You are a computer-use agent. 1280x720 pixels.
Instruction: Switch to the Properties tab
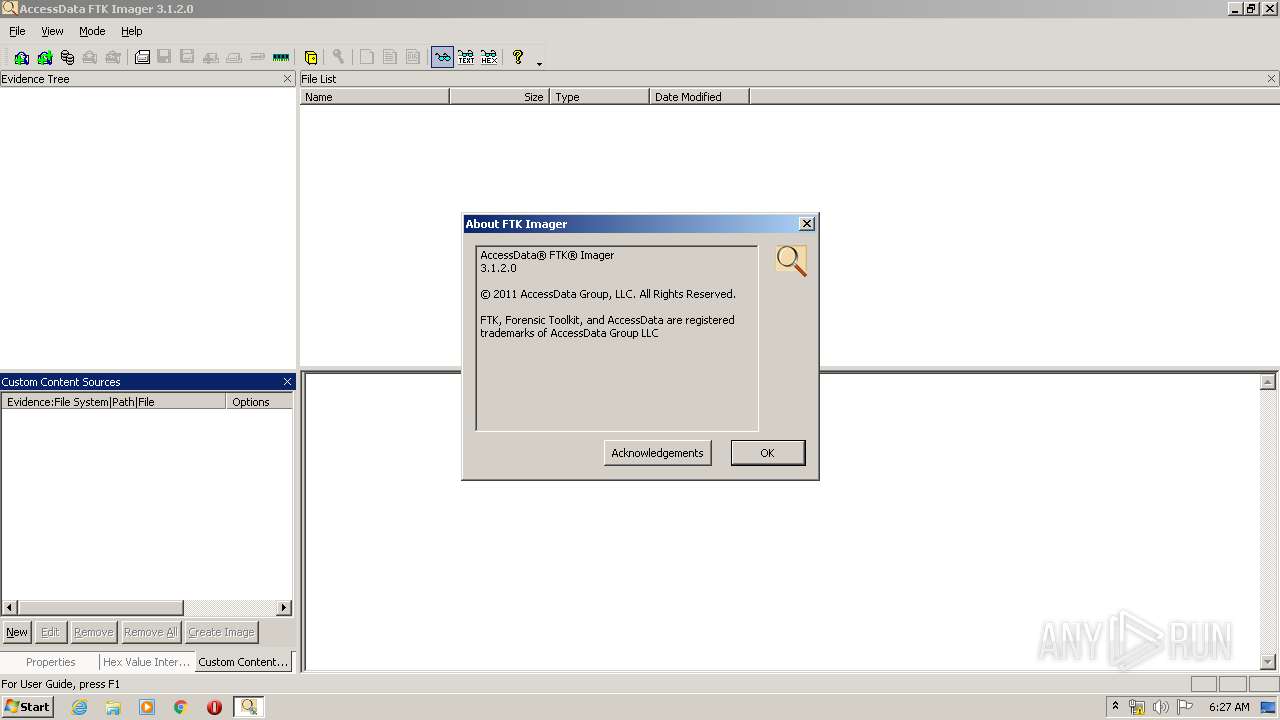51,662
